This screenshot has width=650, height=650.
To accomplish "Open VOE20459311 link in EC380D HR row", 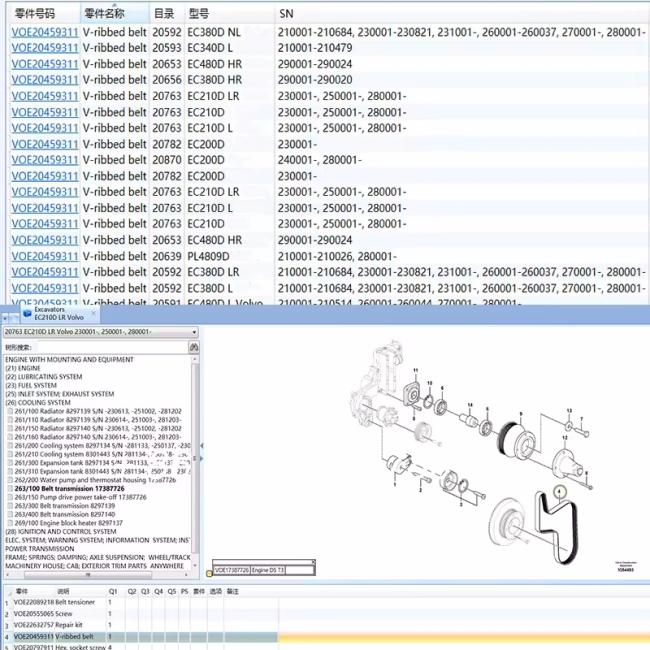I will (x=45, y=80).
